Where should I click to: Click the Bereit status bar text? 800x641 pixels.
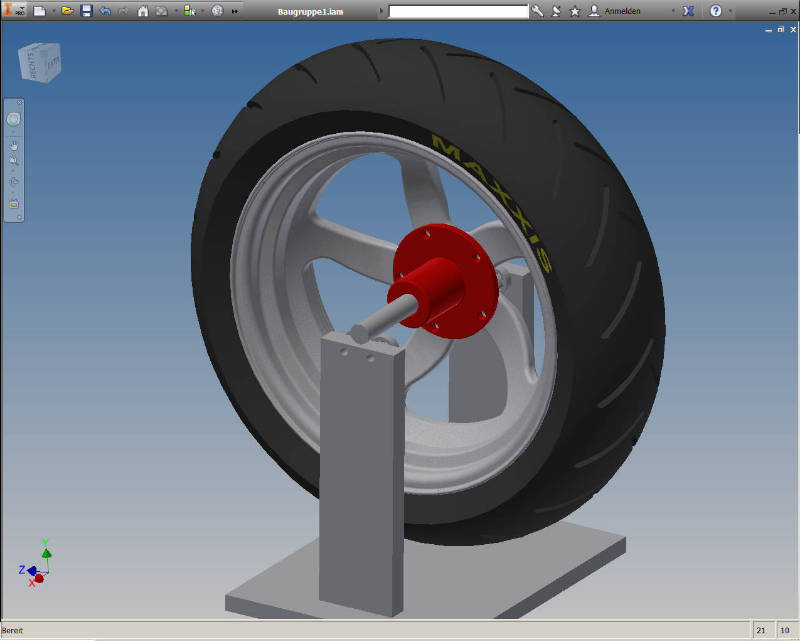pos(12,631)
